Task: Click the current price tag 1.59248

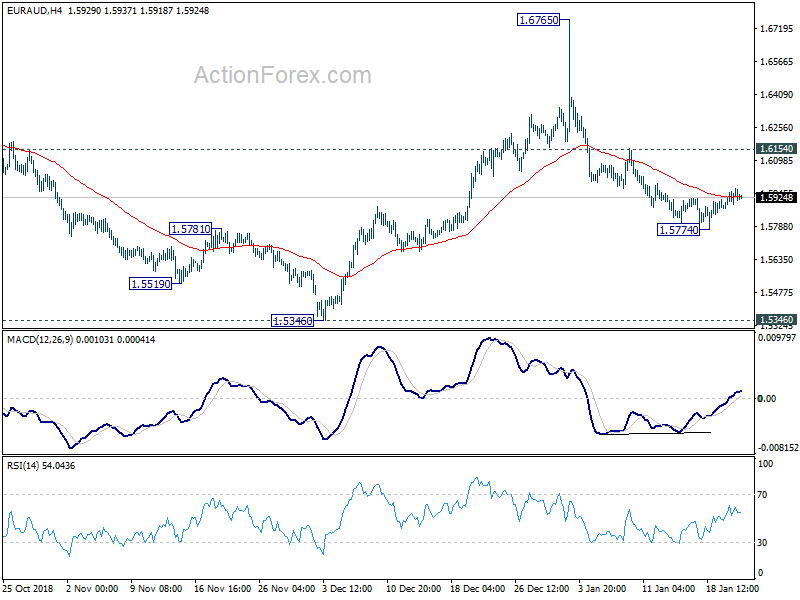Action: pos(776,197)
